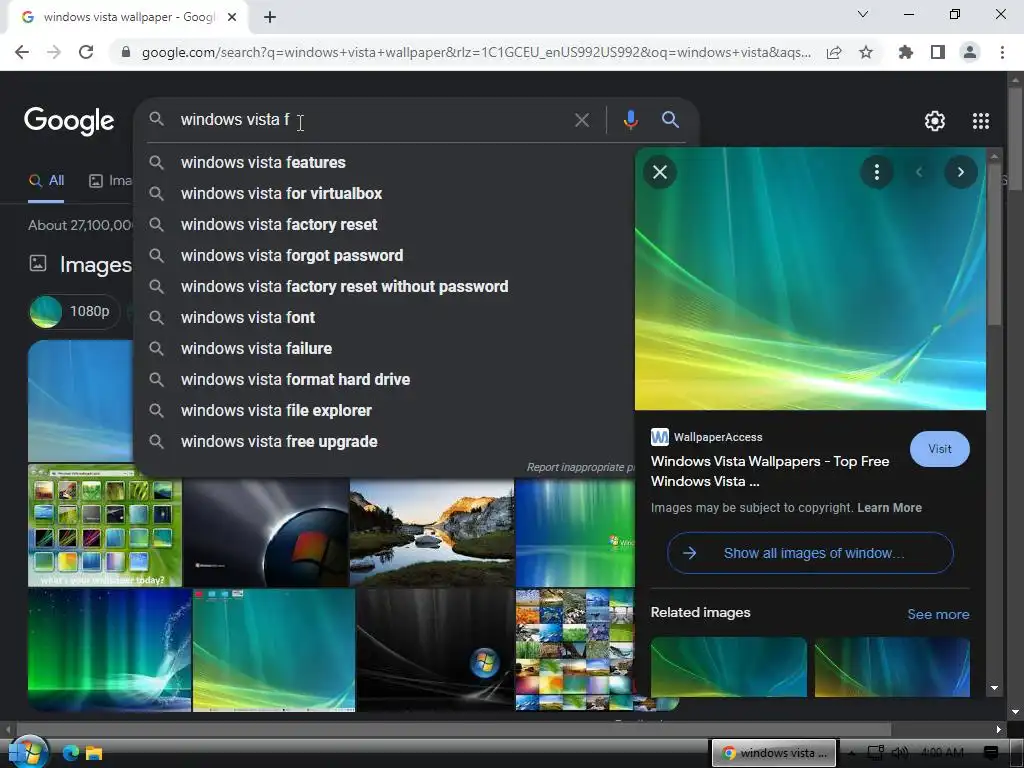Click the page horizontal scrollbar

pos(454,729)
